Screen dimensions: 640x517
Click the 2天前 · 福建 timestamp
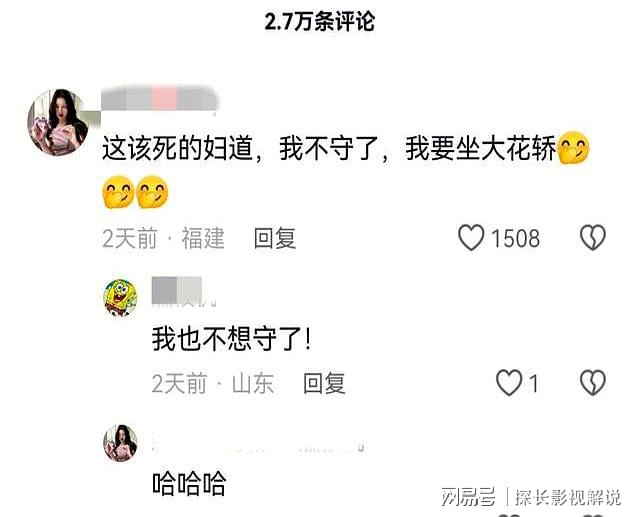163,238
